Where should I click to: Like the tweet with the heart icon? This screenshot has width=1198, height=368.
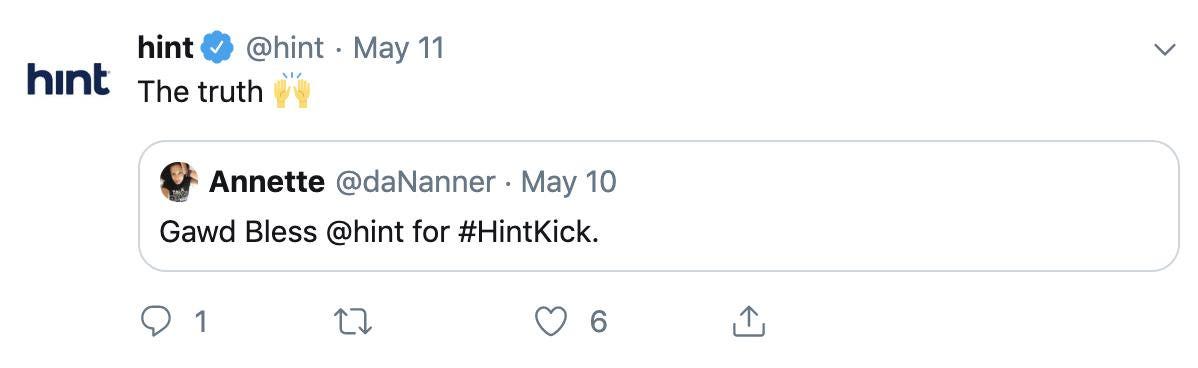[550, 321]
